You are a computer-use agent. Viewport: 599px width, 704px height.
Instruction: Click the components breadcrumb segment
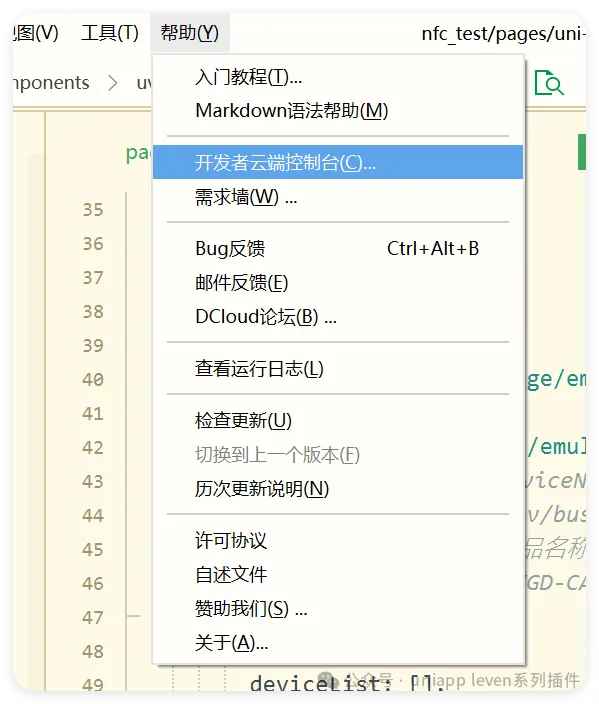(x=51, y=83)
